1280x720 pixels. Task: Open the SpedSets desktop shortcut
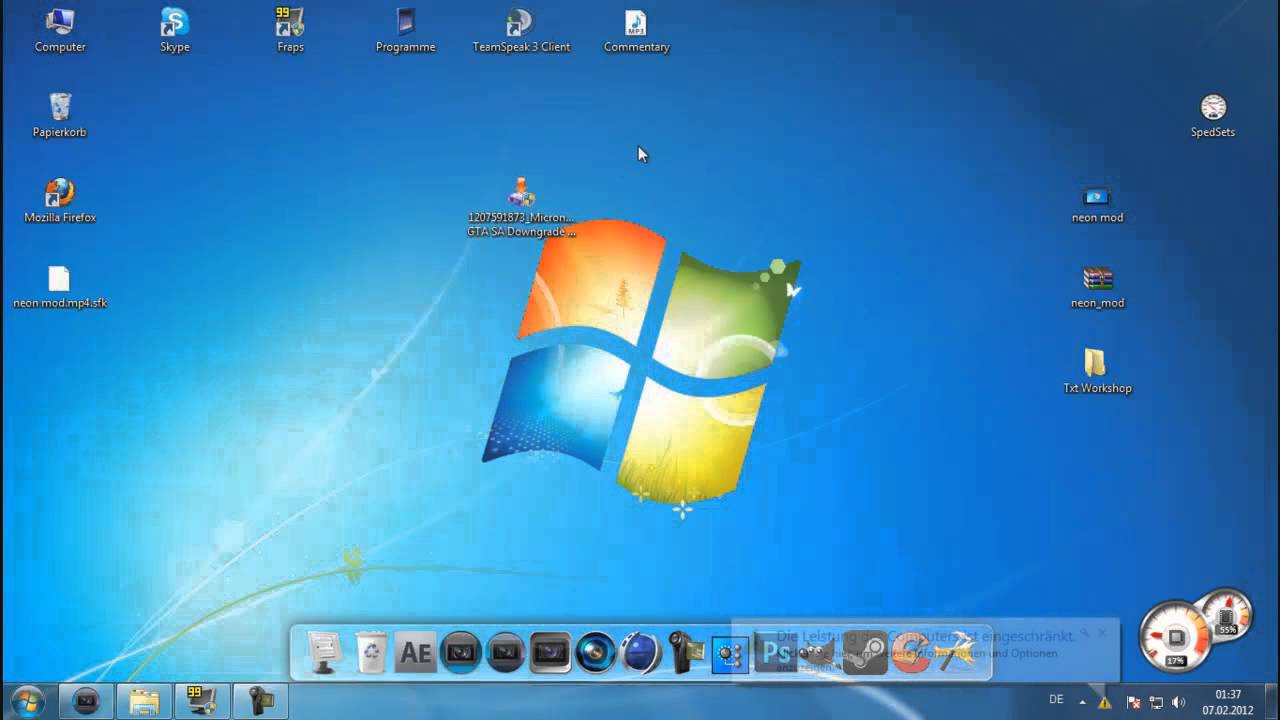1213,115
